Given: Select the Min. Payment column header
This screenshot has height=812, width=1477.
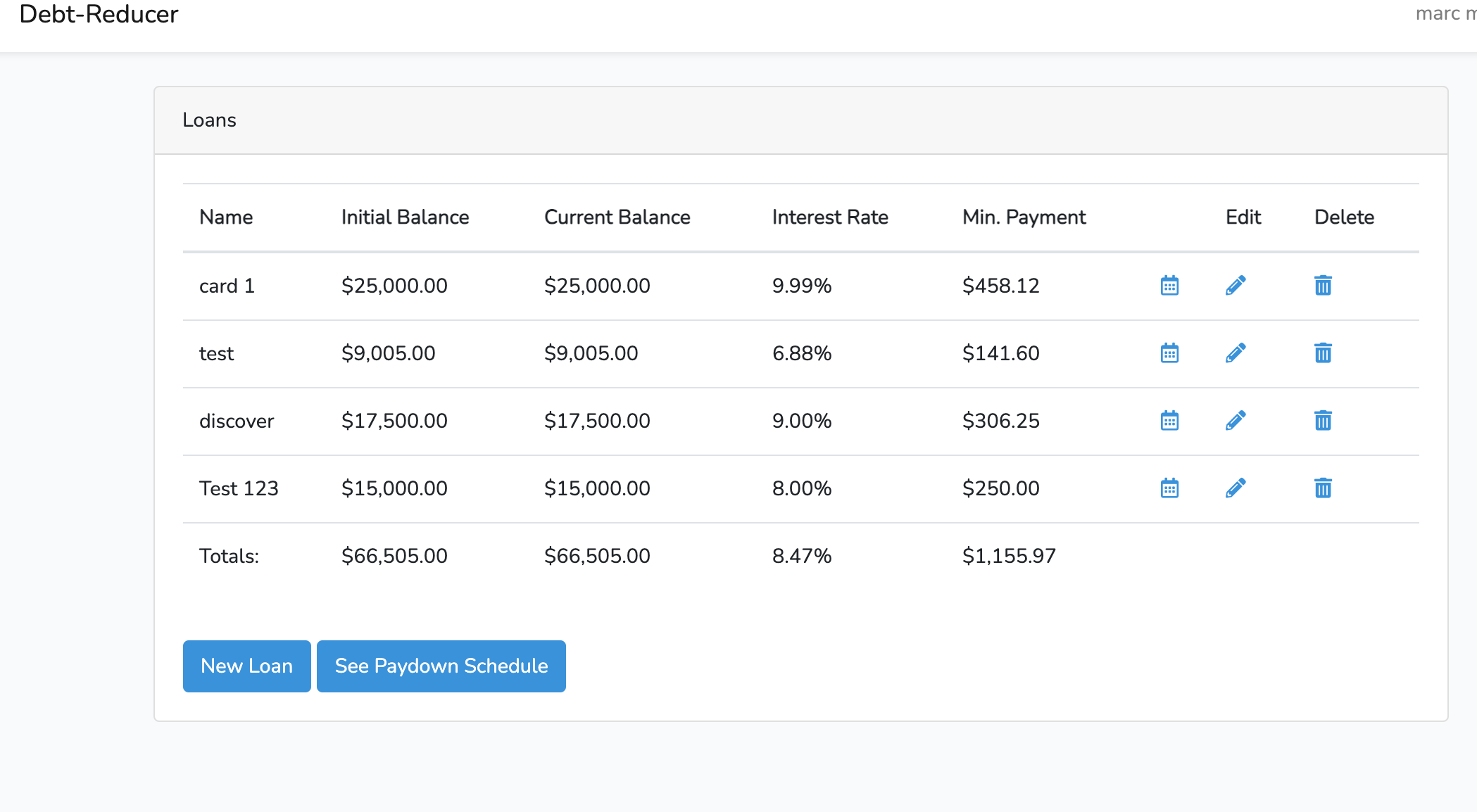Looking at the screenshot, I should pos(1024,217).
